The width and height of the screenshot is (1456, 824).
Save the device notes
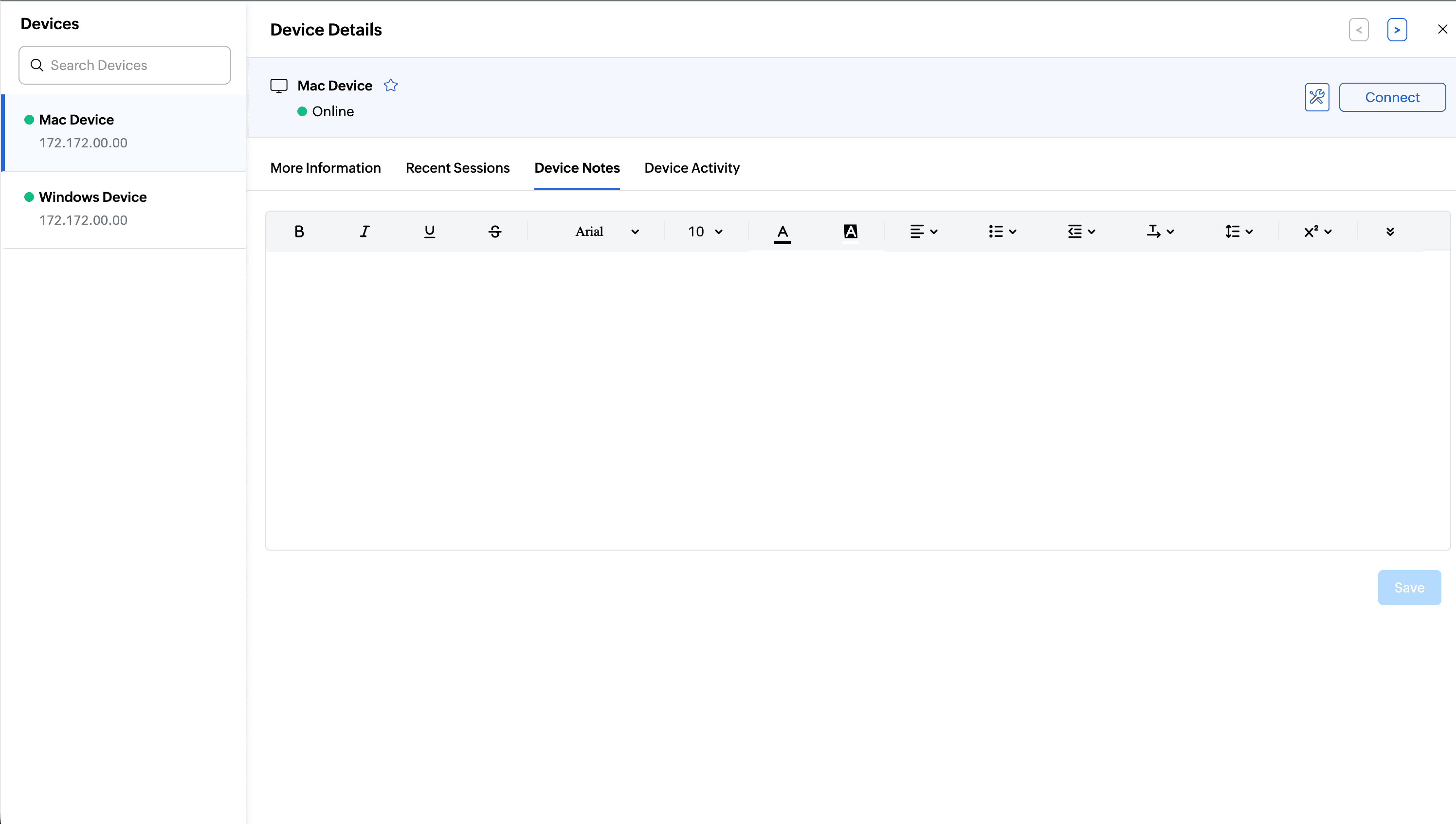pos(1409,588)
